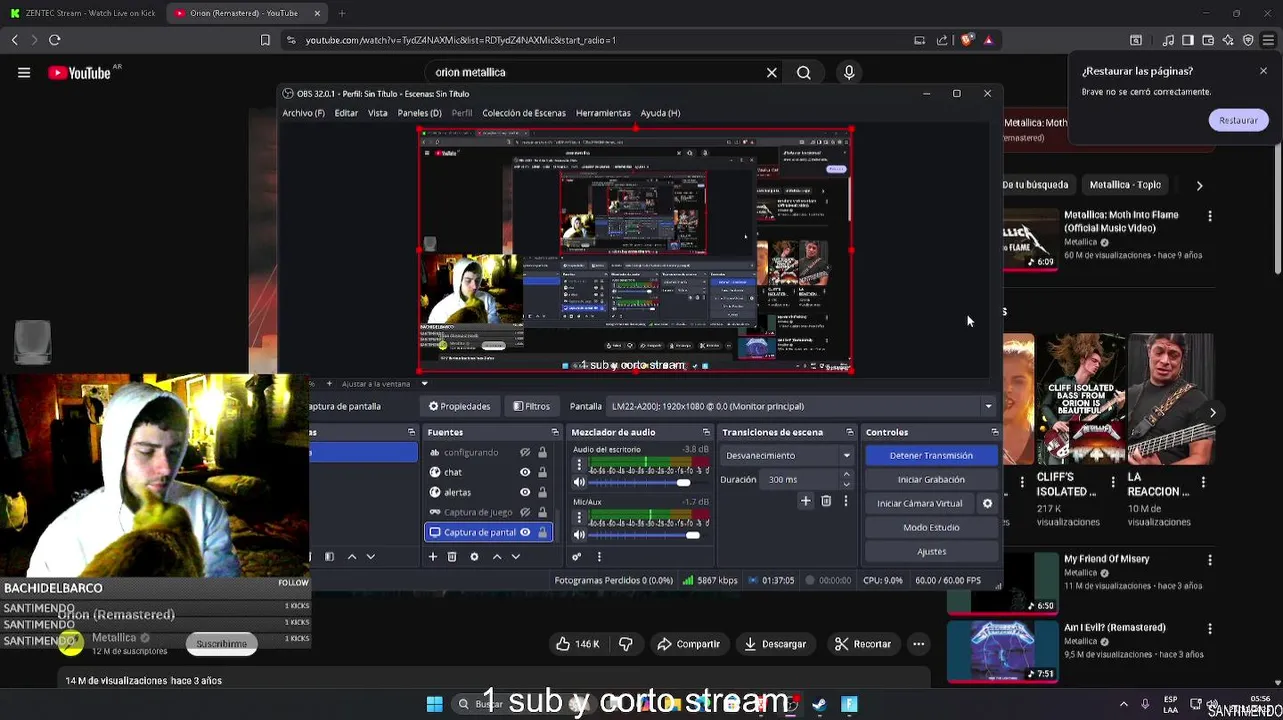The height and width of the screenshot is (720, 1283).
Task: Hide the alertas source with its eye icon
Action: point(525,492)
